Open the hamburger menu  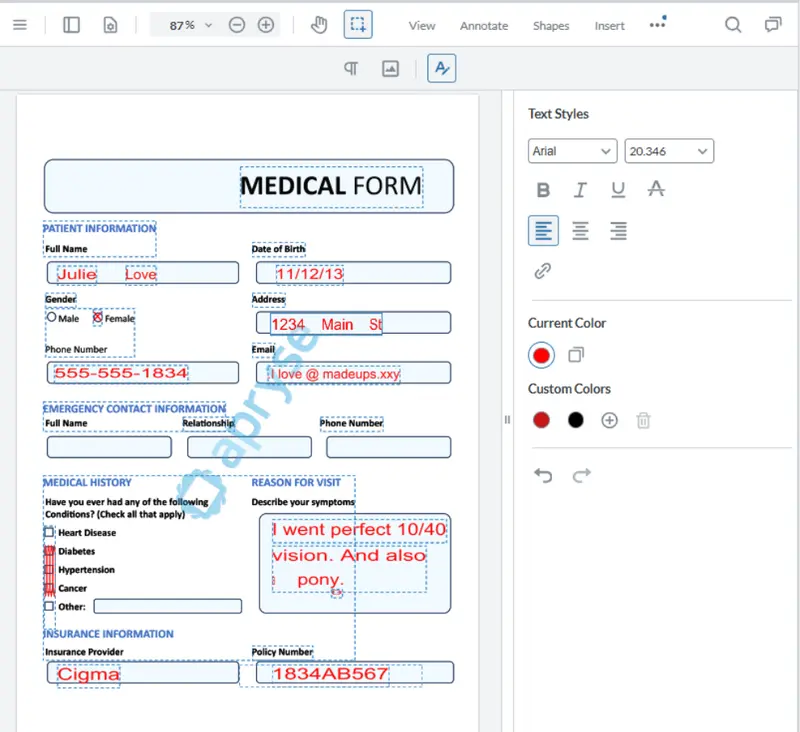coord(20,24)
